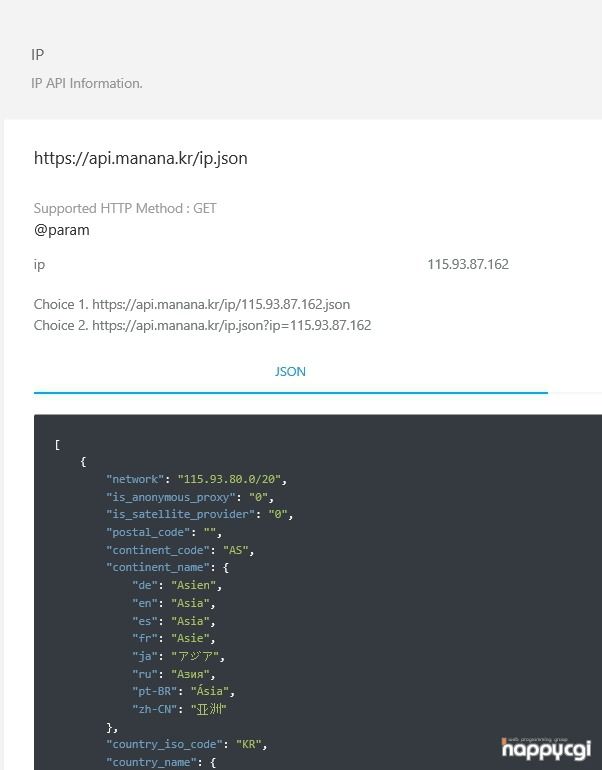Screen dimensions: 602x770
Task: Click the ip parameter name label
Action: click(39, 265)
